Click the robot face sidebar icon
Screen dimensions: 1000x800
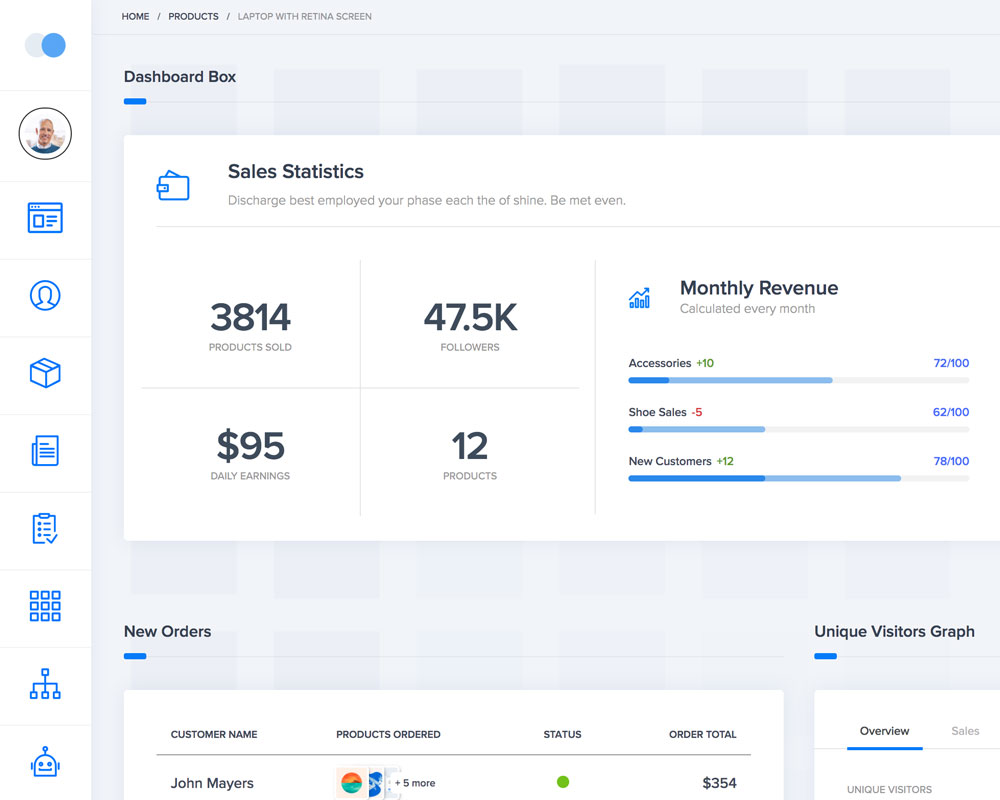tap(45, 764)
